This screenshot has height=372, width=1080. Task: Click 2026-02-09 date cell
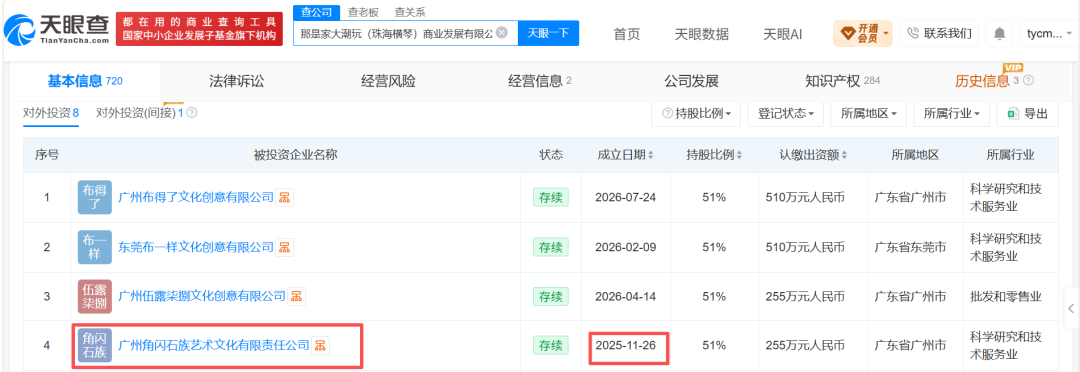625,247
